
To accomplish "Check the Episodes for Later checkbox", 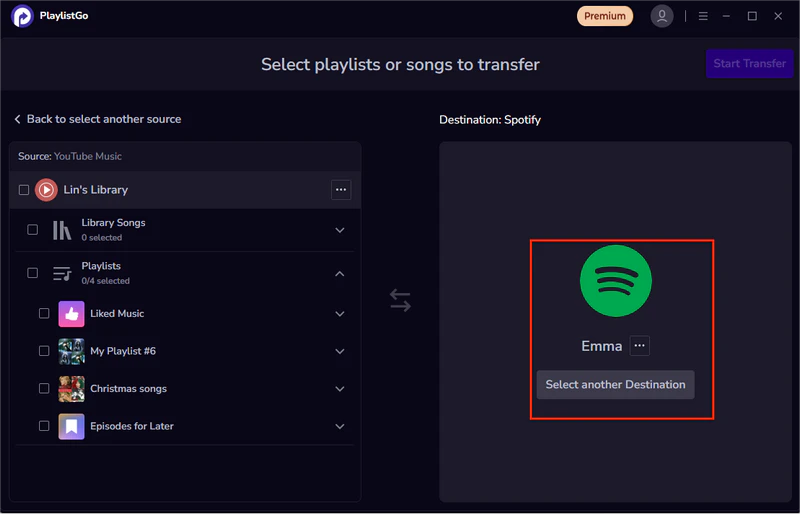I will point(44,426).
